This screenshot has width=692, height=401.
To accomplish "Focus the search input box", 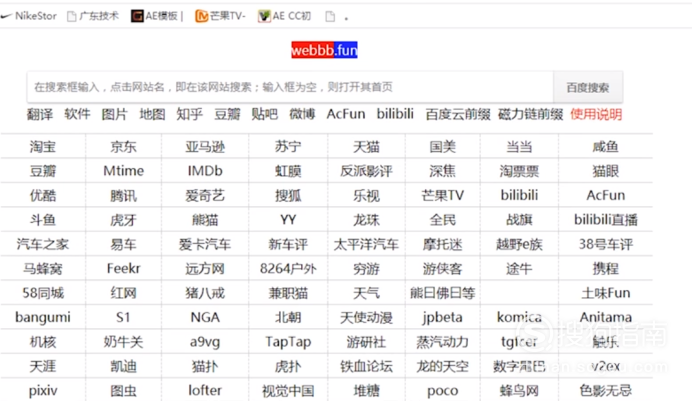I will pos(290,87).
